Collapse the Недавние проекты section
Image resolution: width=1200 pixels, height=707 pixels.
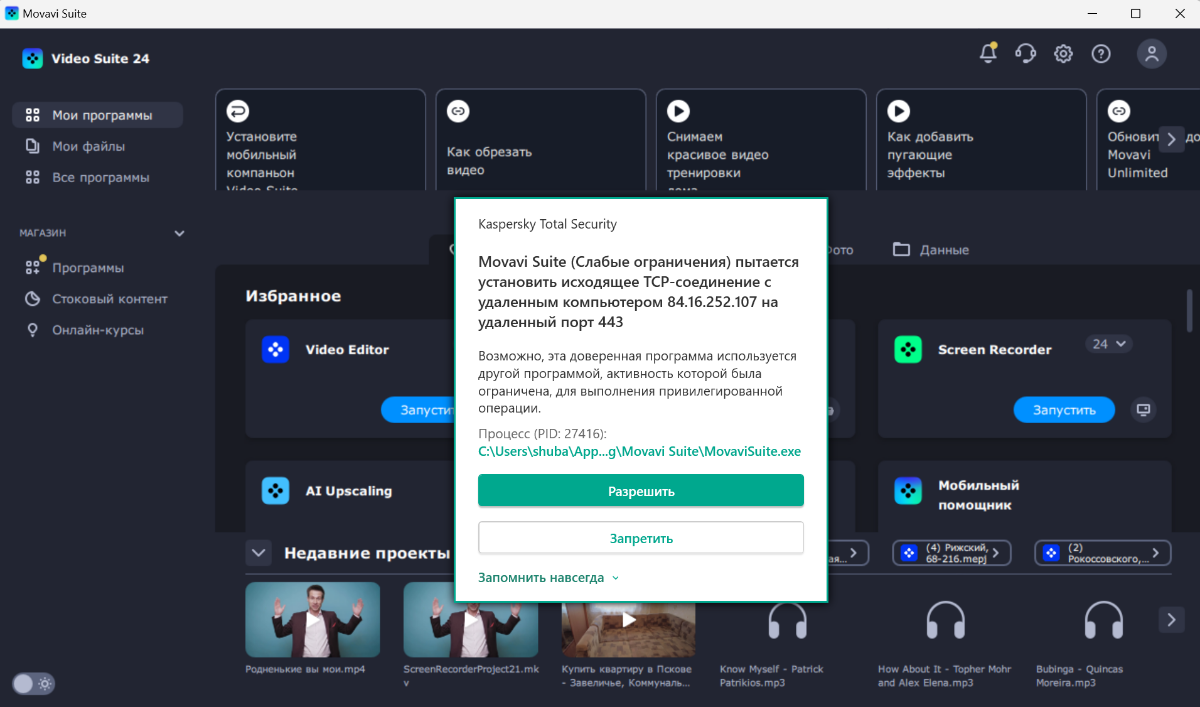[x=260, y=553]
